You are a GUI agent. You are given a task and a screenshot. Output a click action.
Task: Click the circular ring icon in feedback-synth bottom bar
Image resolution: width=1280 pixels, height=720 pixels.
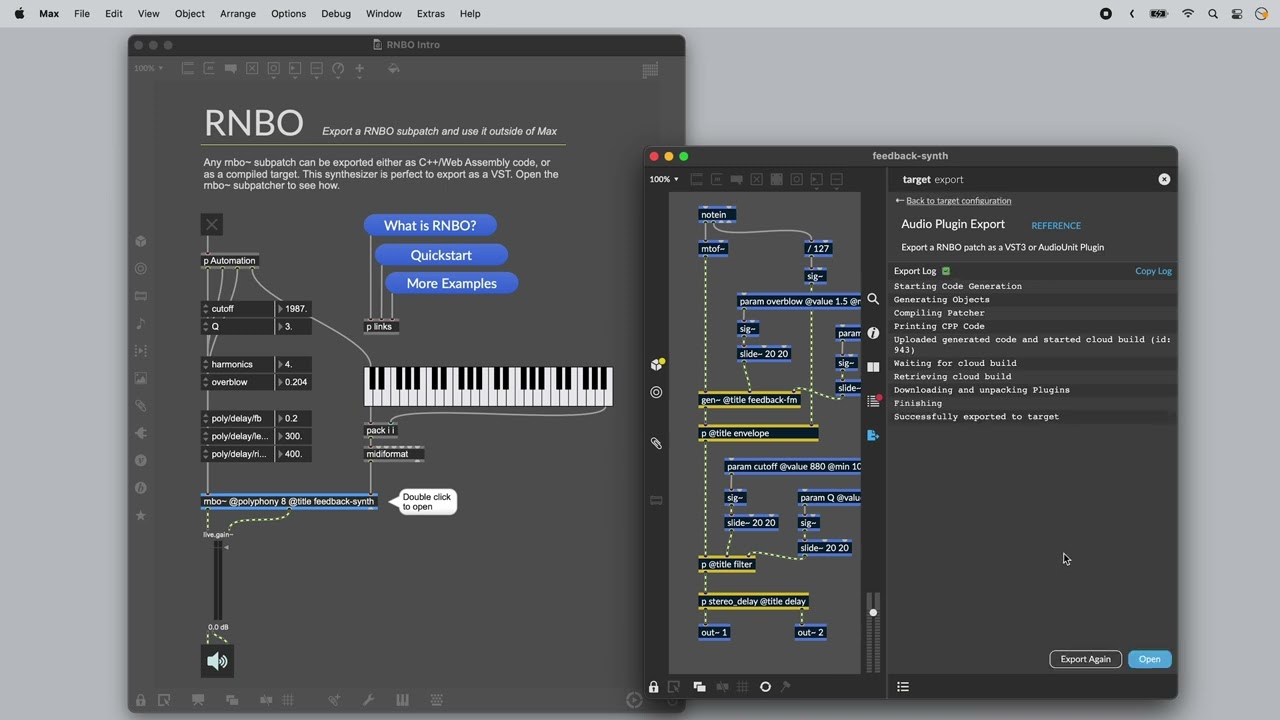pyautogui.click(x=765, y=687)
